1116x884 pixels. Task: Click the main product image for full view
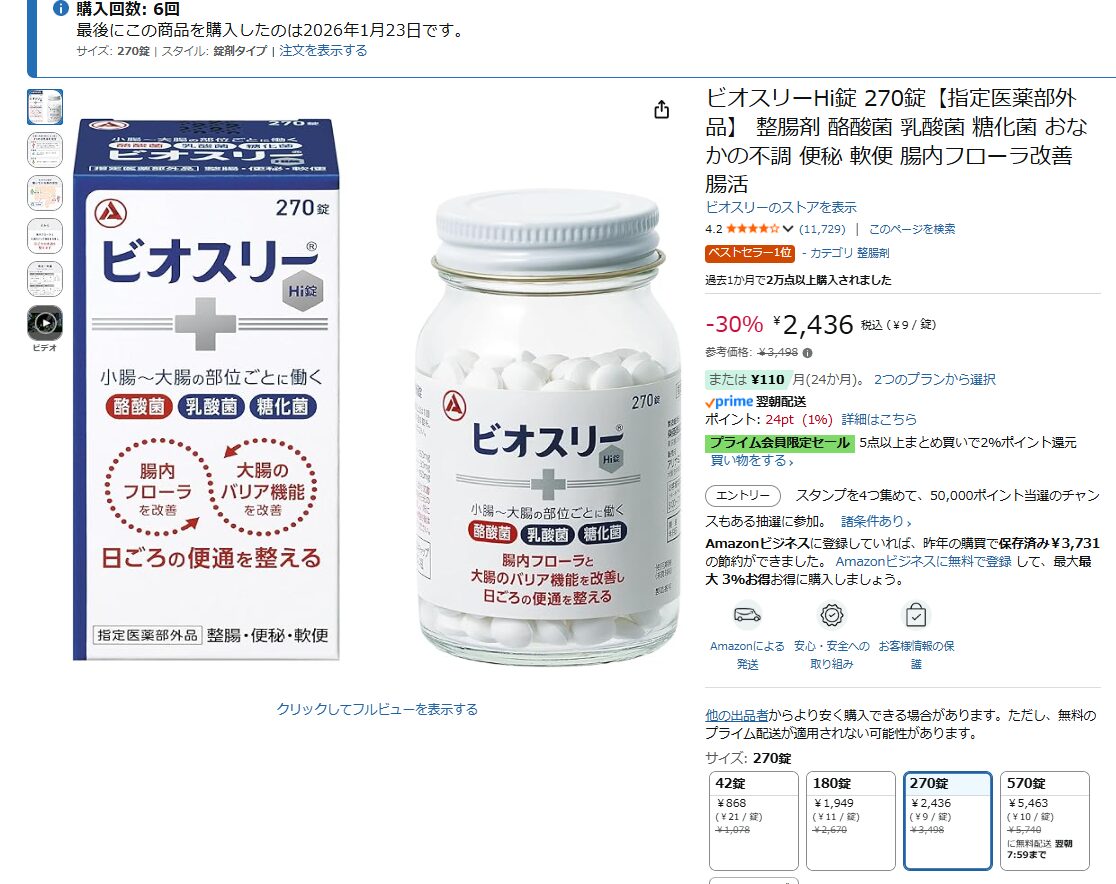[377, 388]
